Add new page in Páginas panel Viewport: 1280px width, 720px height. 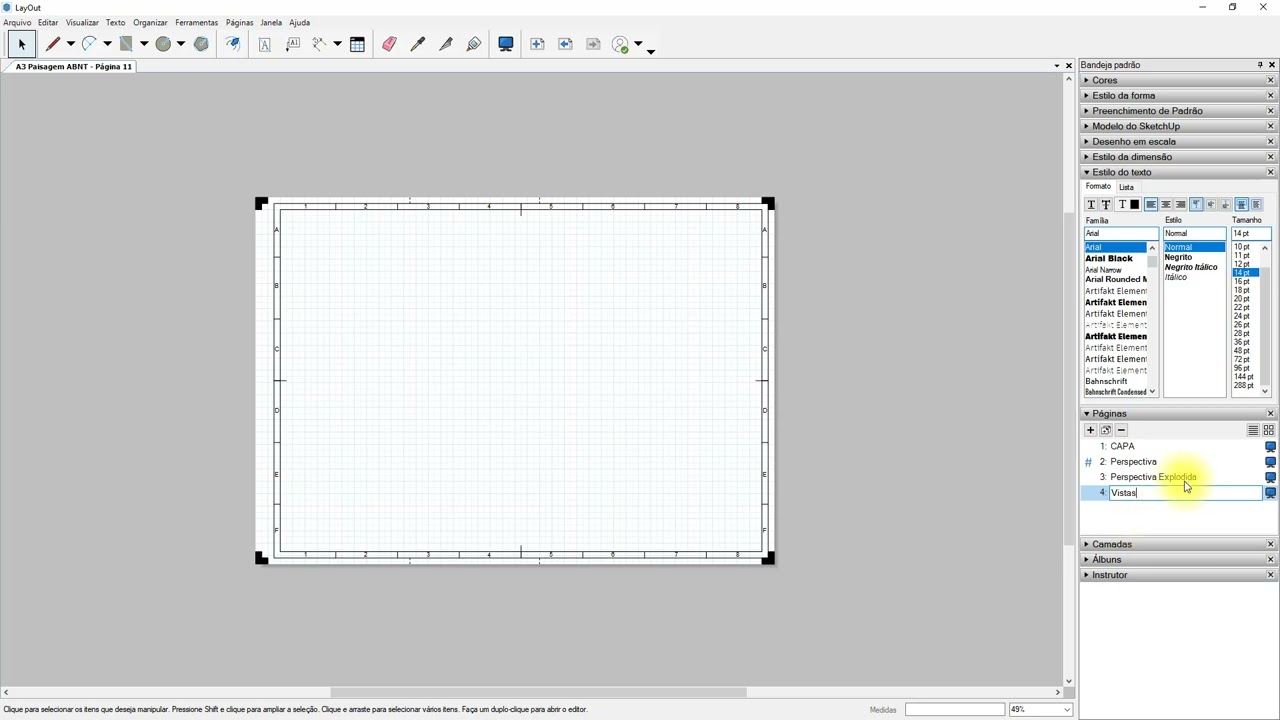[1090, 430]
